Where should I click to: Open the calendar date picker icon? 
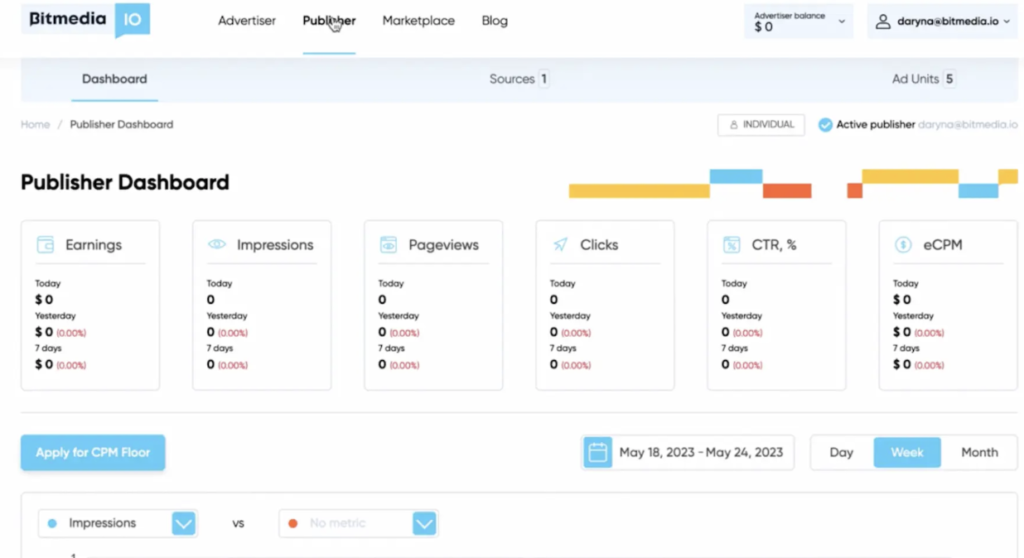point(597,452)
